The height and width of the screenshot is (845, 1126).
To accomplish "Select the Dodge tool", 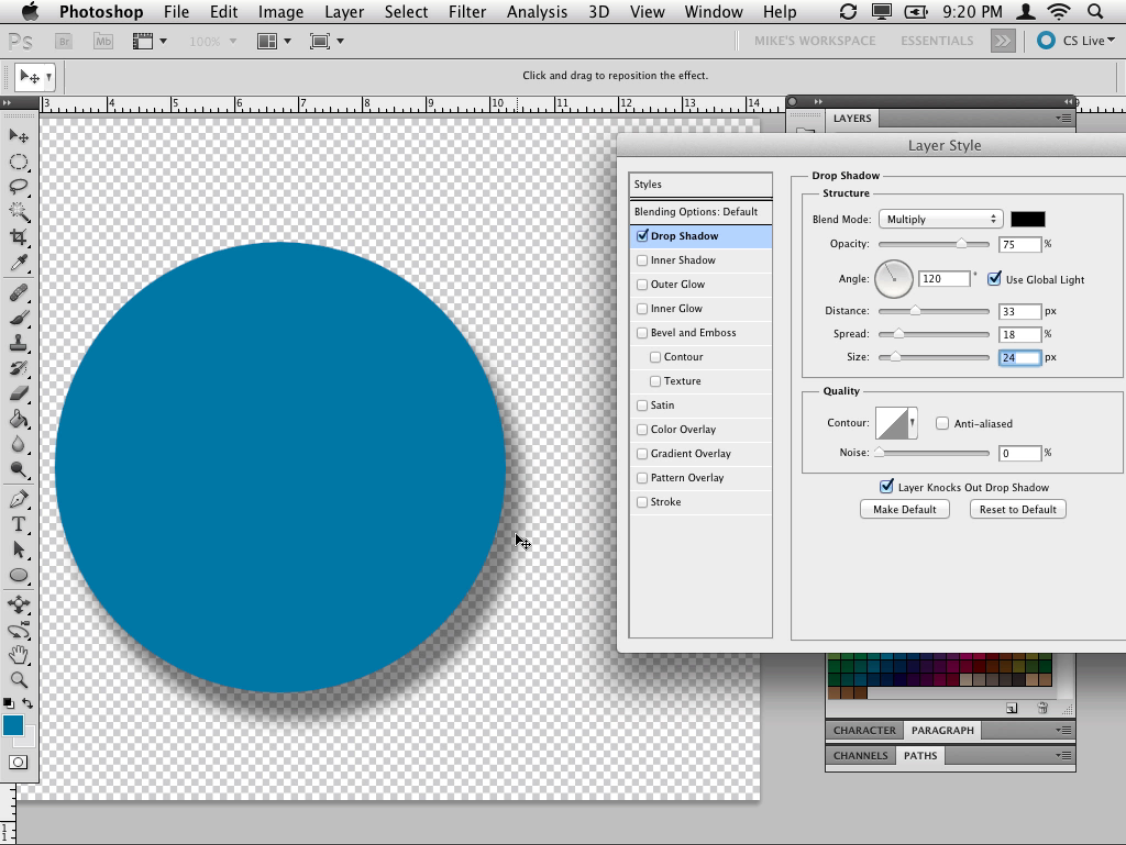I will tap(19, 470).
